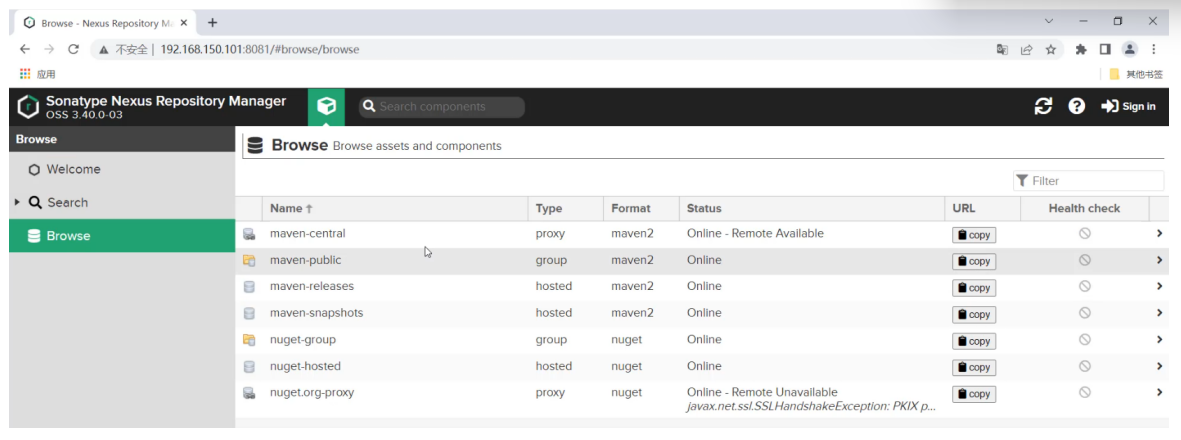Expand the nuget-hosted row chevron

[1160, 366]
